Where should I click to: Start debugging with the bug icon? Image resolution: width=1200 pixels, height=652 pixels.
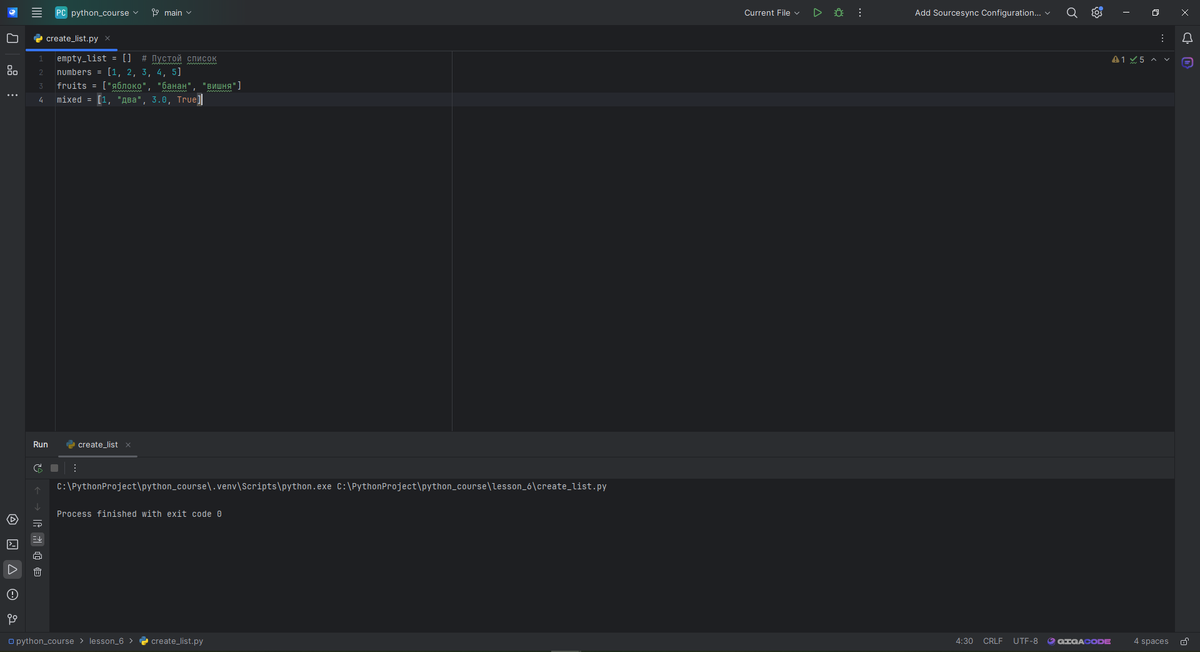point(838,13)
